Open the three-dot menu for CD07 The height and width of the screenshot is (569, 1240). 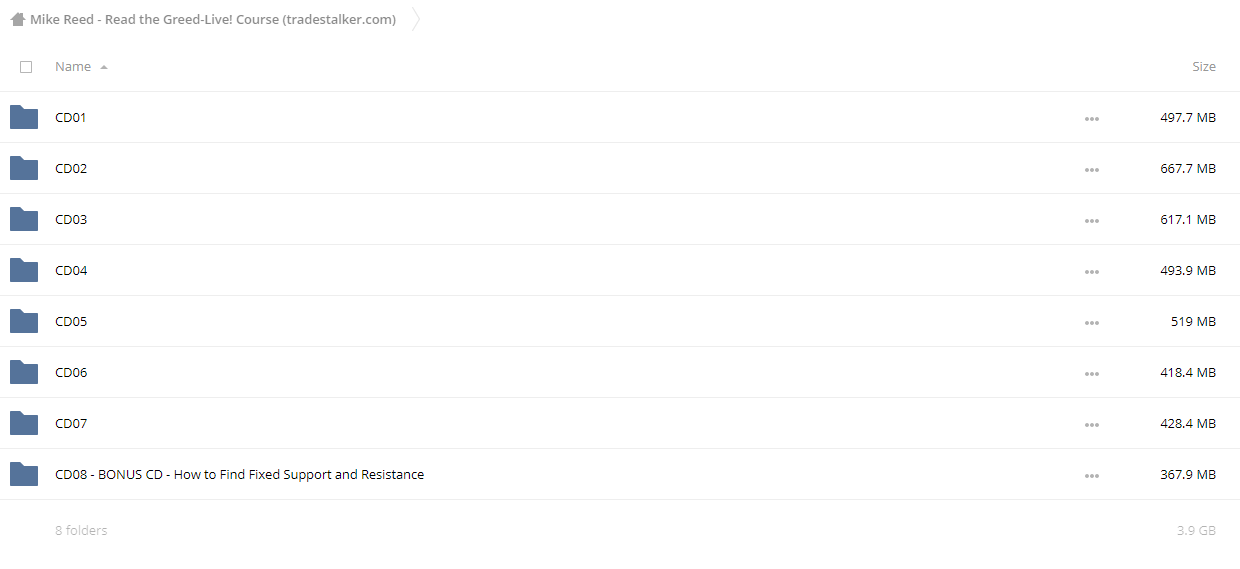[x=1091, y=425]
